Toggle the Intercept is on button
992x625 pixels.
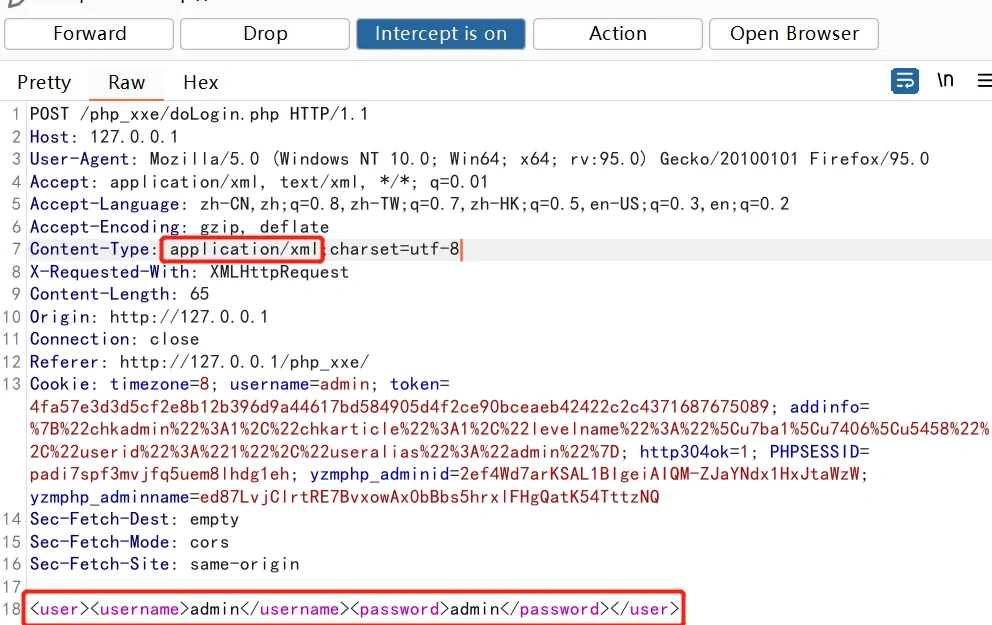[441, 34]
